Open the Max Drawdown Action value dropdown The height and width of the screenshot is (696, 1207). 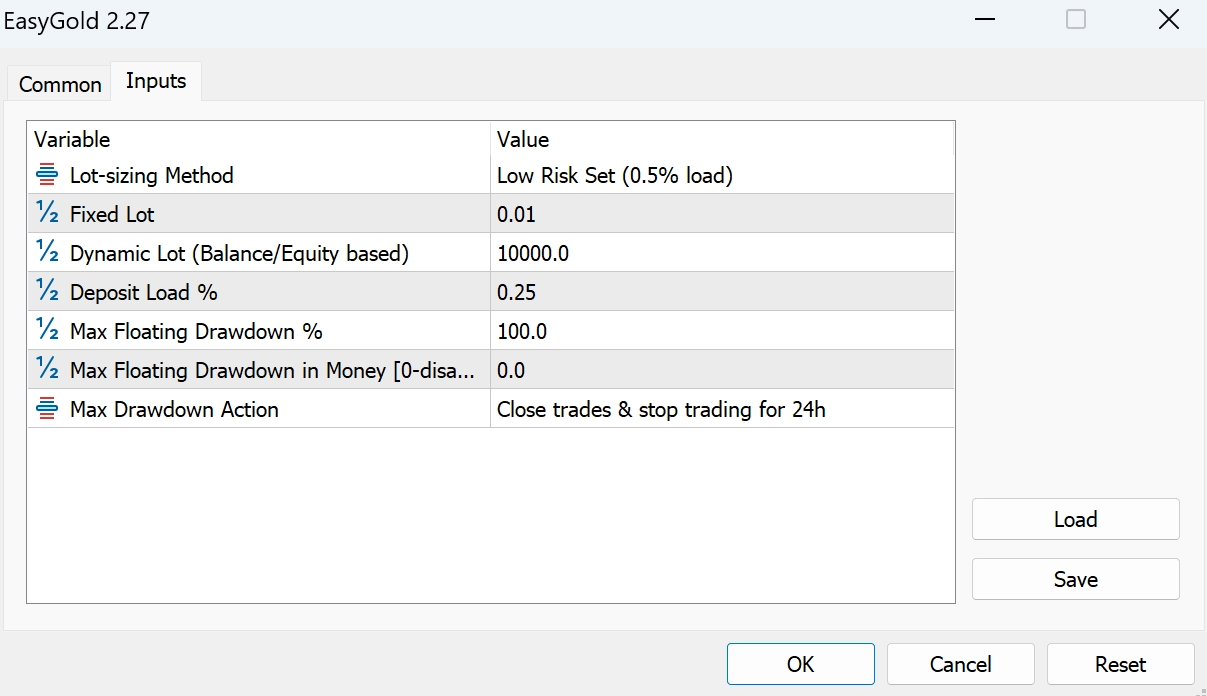720,409
